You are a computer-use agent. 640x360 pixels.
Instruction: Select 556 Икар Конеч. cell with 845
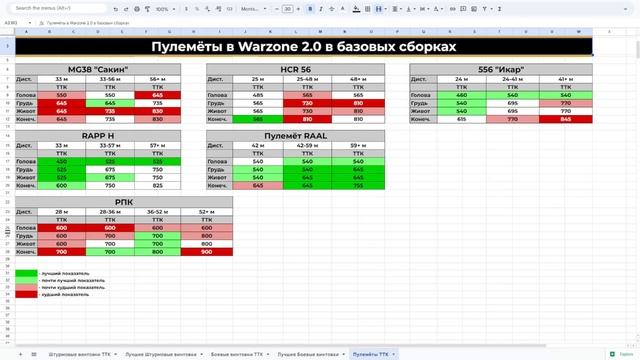tap(566, 119)
